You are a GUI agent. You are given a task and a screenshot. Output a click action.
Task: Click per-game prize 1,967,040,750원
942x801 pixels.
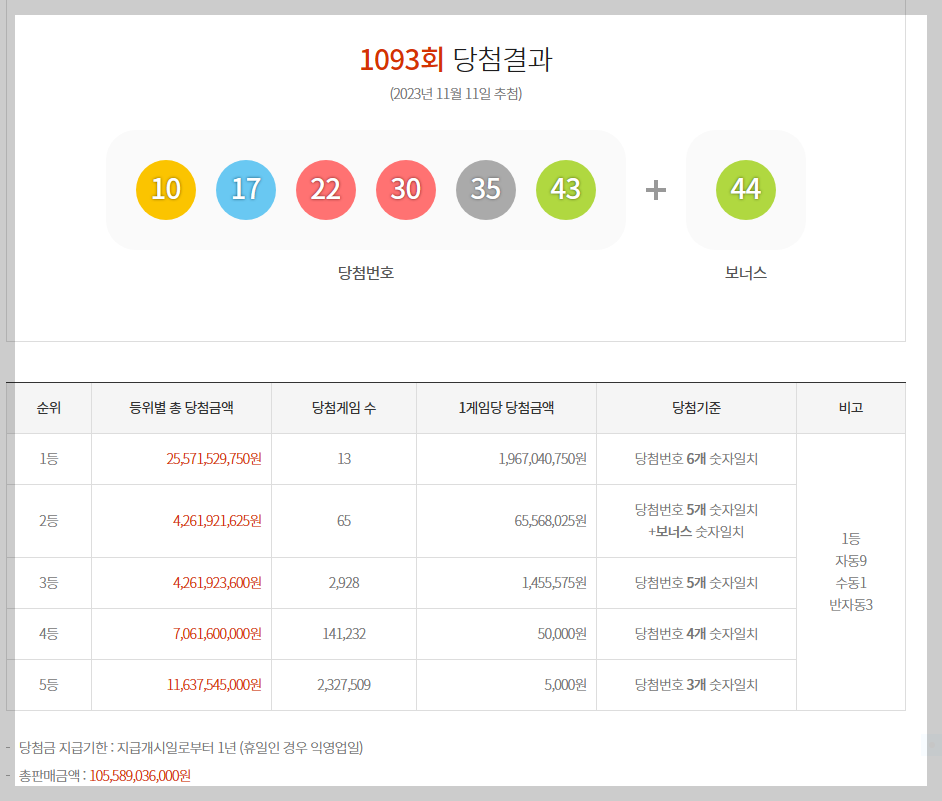(542, 459)
